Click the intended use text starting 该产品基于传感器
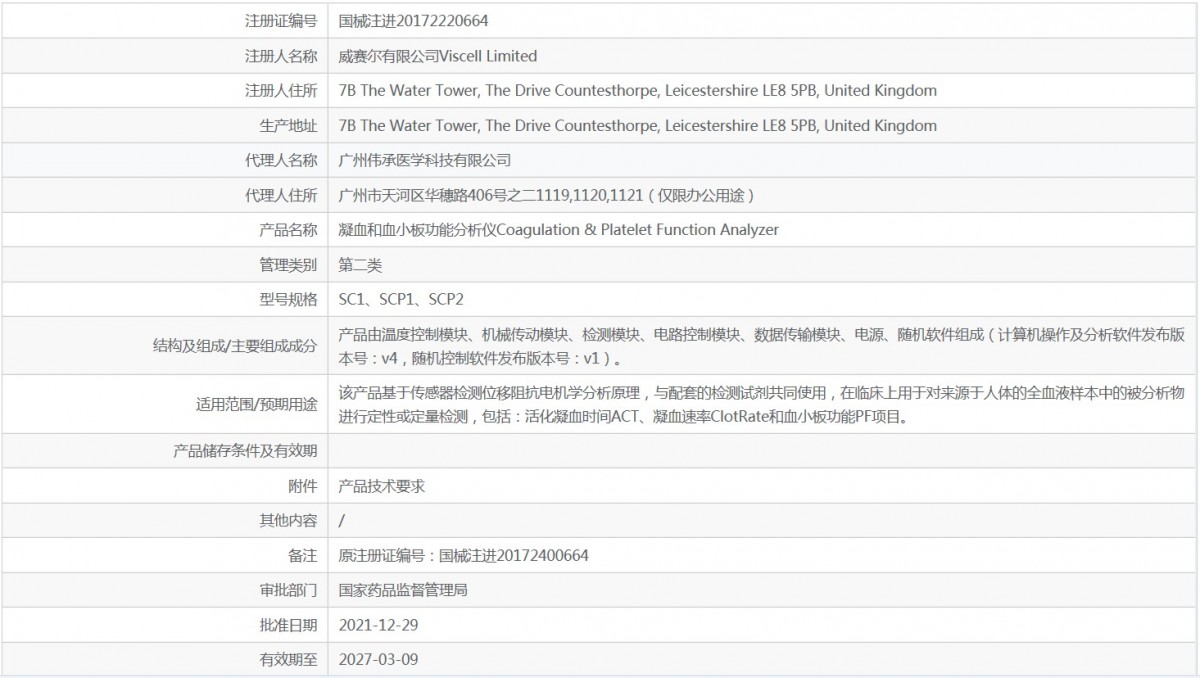 click(762, 405)
